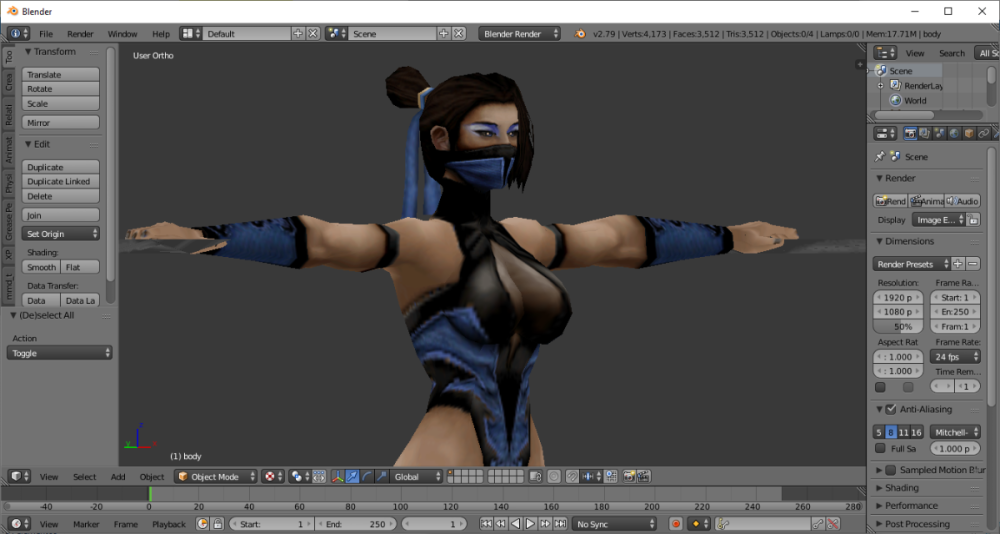
Task: Open the Global transform orientation dropdown
Action: point(417,477)
